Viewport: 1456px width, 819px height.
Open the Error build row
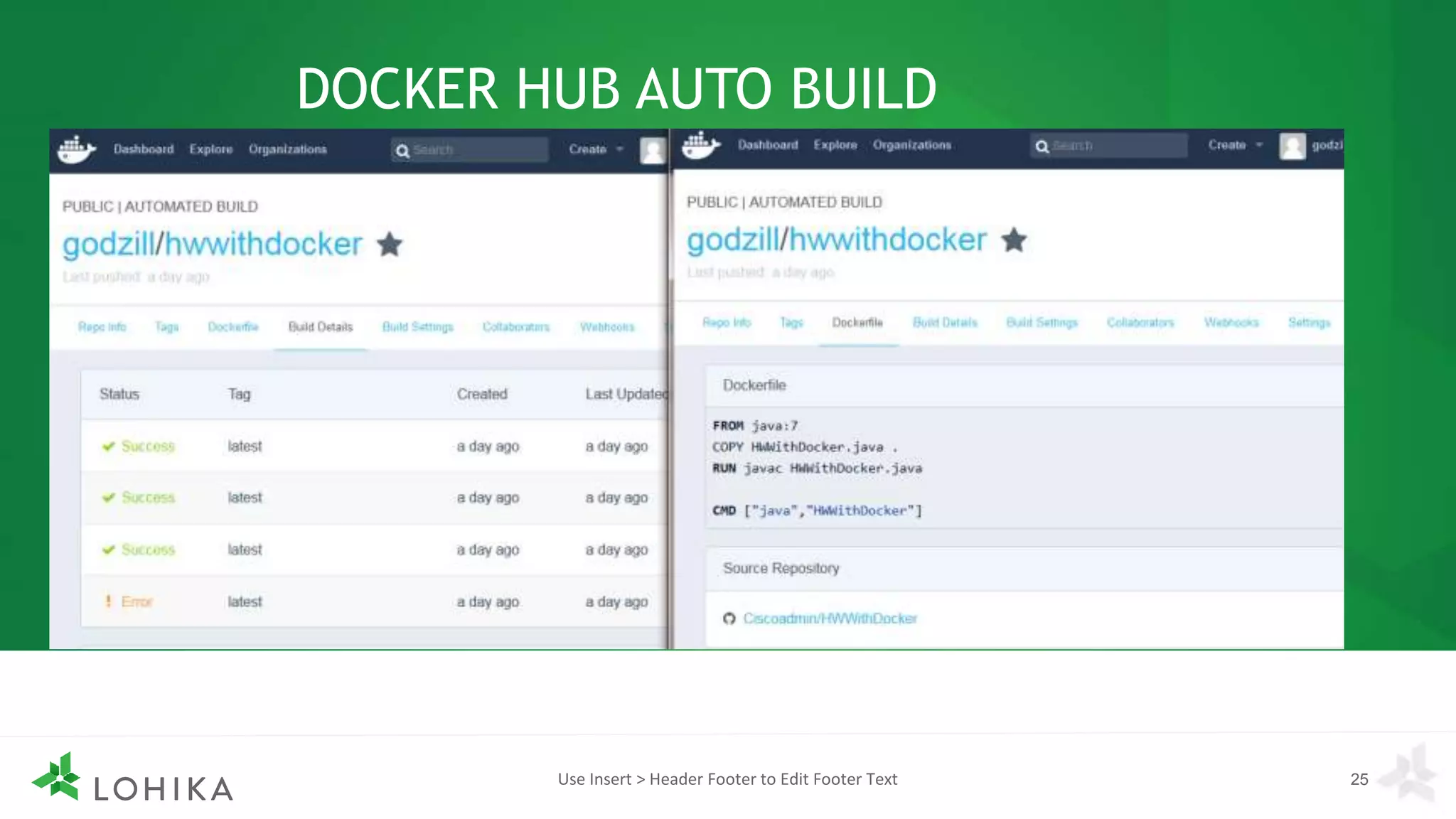pyautogui.click(x=375, y=601)
